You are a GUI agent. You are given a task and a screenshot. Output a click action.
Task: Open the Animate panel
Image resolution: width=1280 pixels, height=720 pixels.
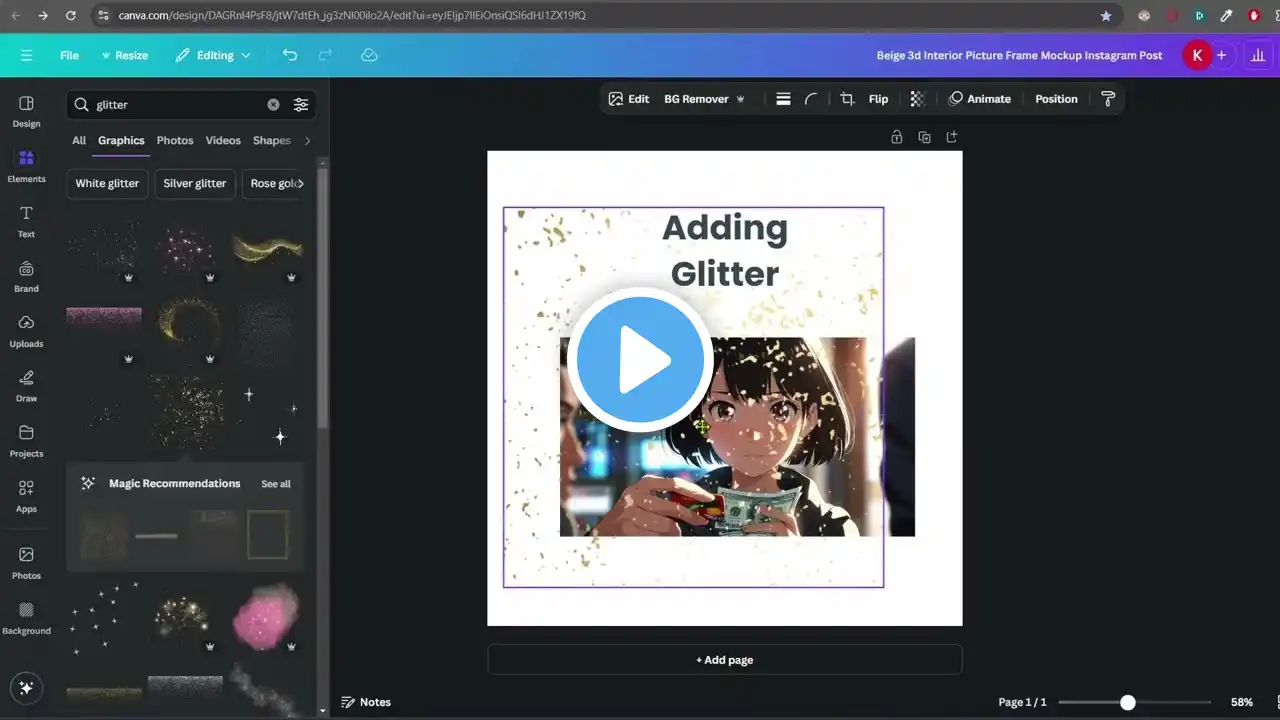click(x=980, y=99)
